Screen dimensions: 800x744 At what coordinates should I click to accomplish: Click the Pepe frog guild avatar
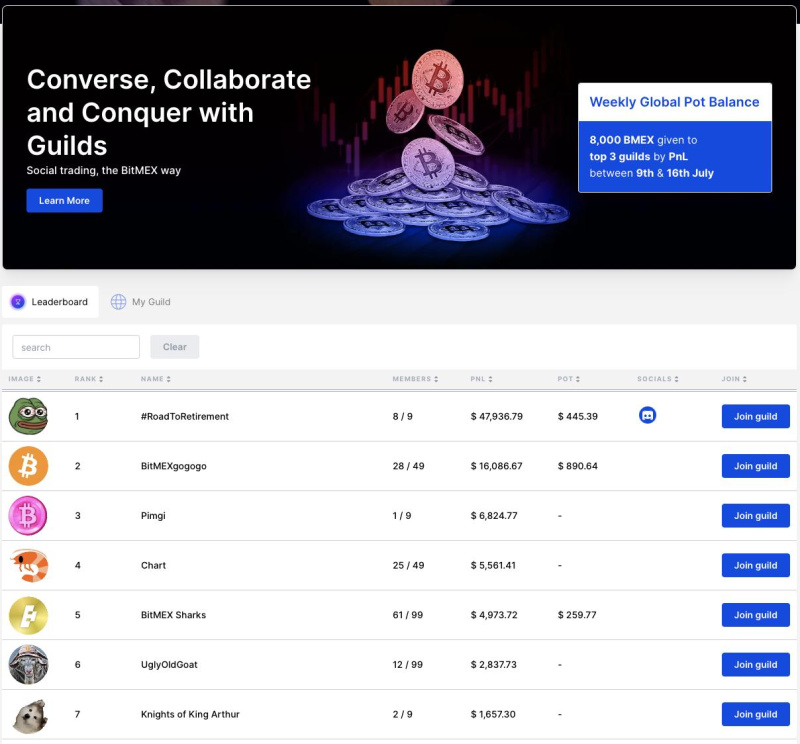point(28,416)
